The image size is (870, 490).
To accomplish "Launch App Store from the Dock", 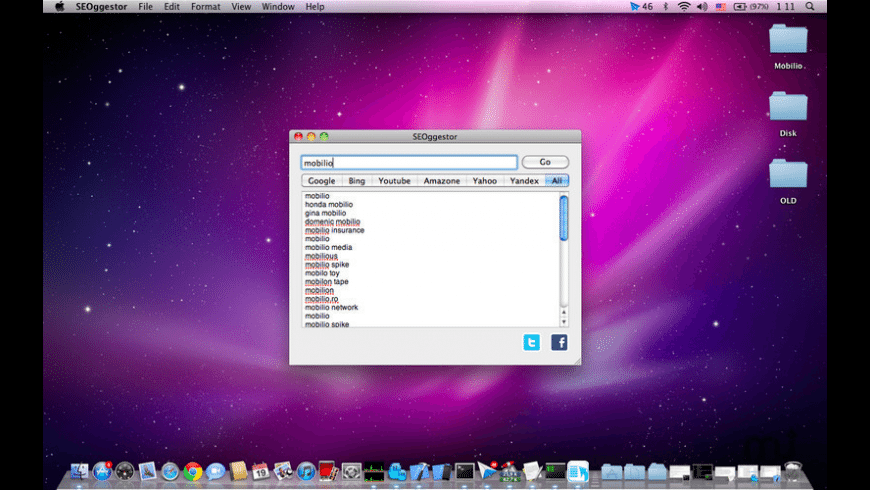I will (102, 472).
